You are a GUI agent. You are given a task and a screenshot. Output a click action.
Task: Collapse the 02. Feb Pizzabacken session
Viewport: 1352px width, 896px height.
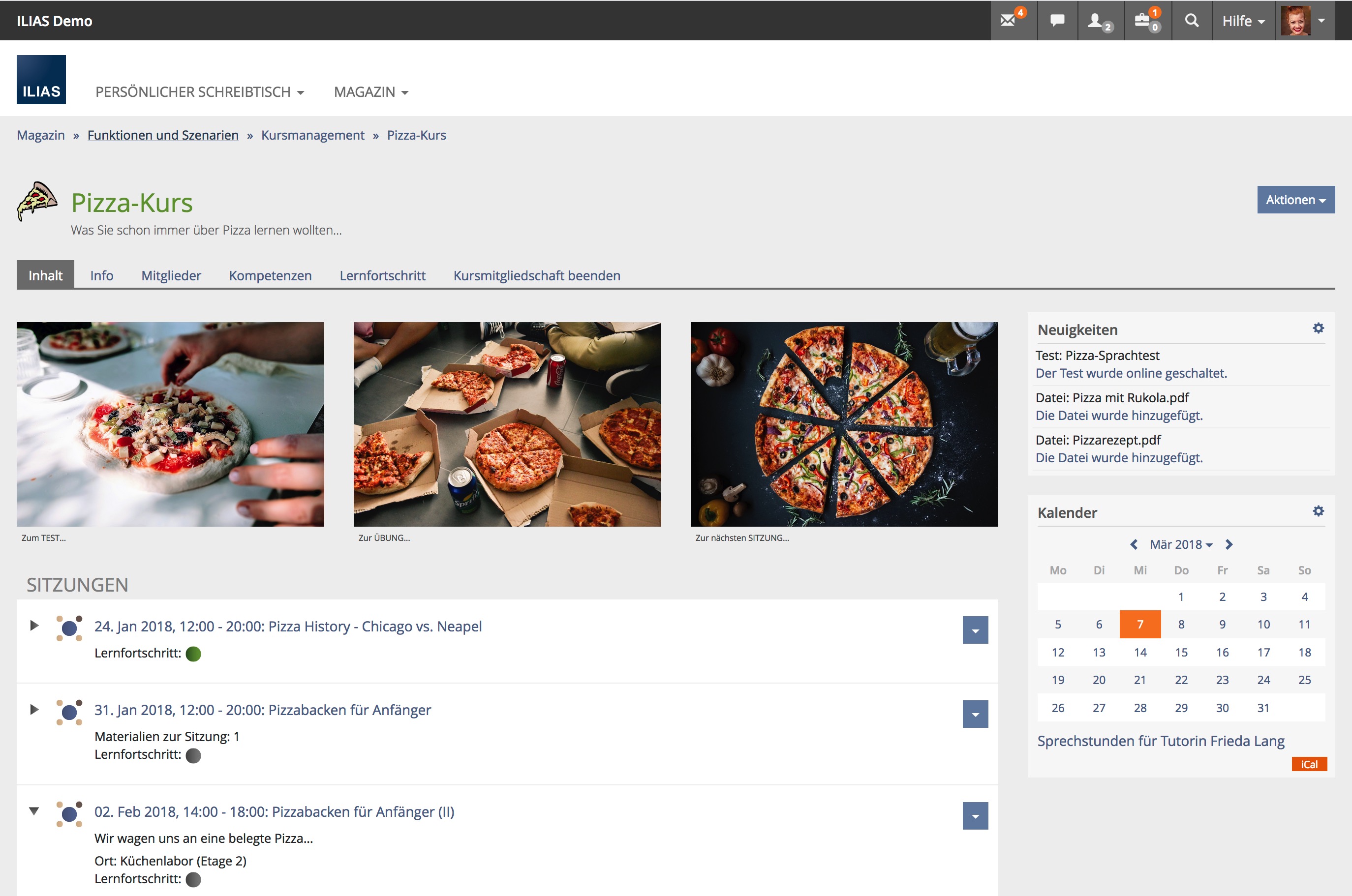pos(34,810)
